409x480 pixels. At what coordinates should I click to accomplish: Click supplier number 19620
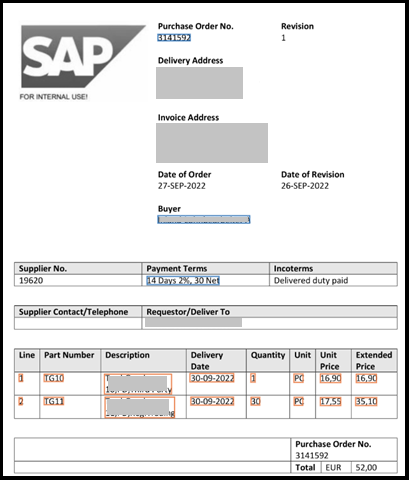coord(31,281)
